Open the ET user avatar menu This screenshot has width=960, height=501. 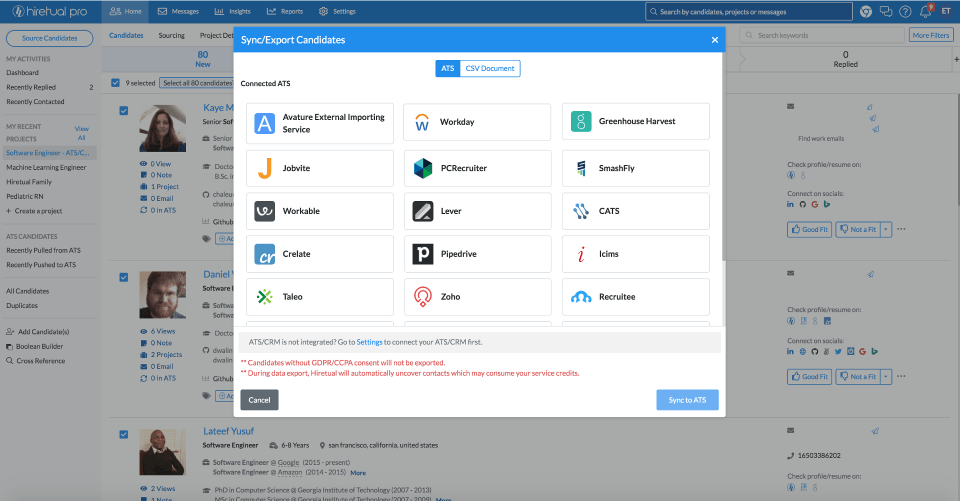pos(947,12)
